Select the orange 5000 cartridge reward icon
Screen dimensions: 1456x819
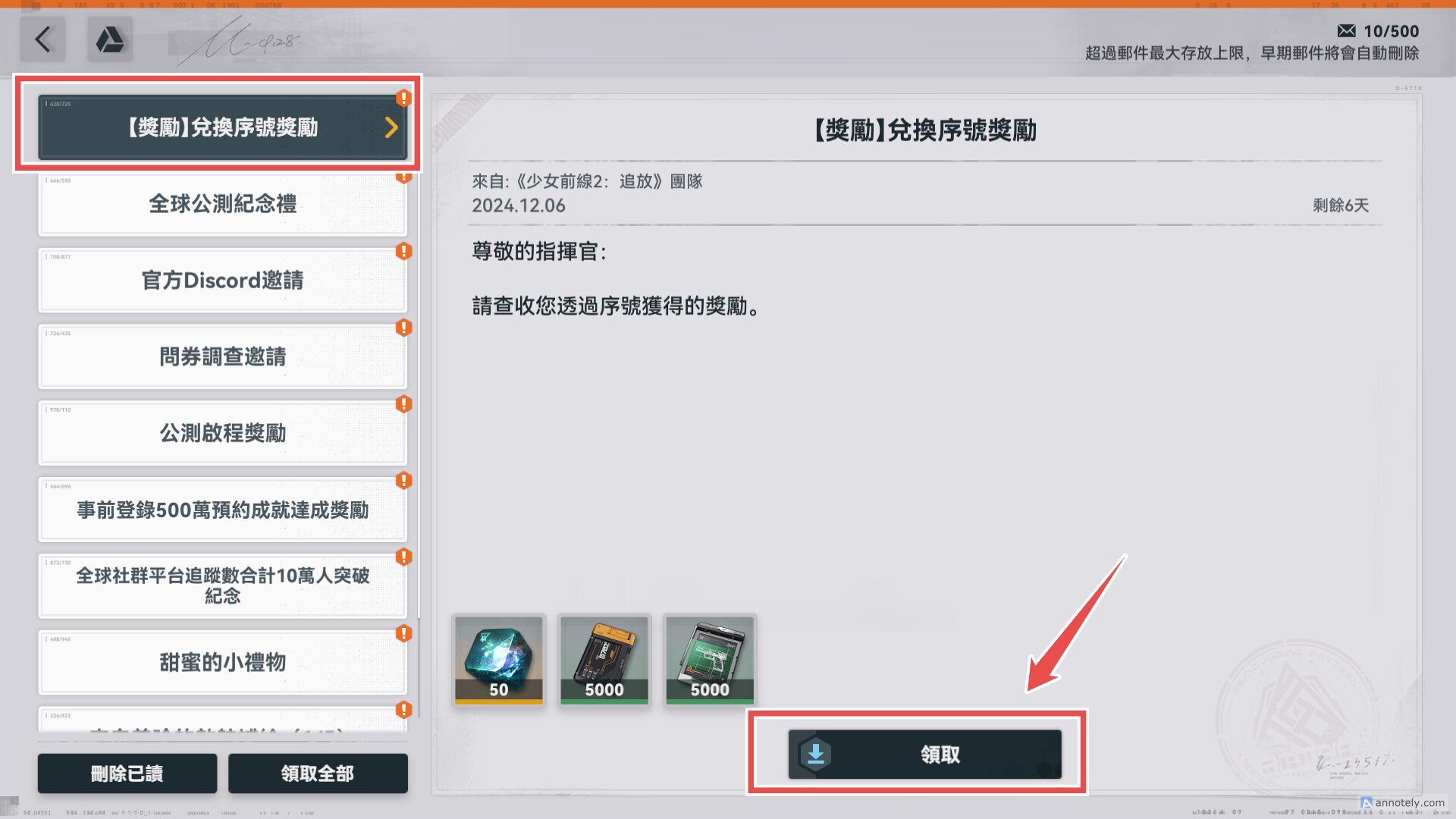604,660
